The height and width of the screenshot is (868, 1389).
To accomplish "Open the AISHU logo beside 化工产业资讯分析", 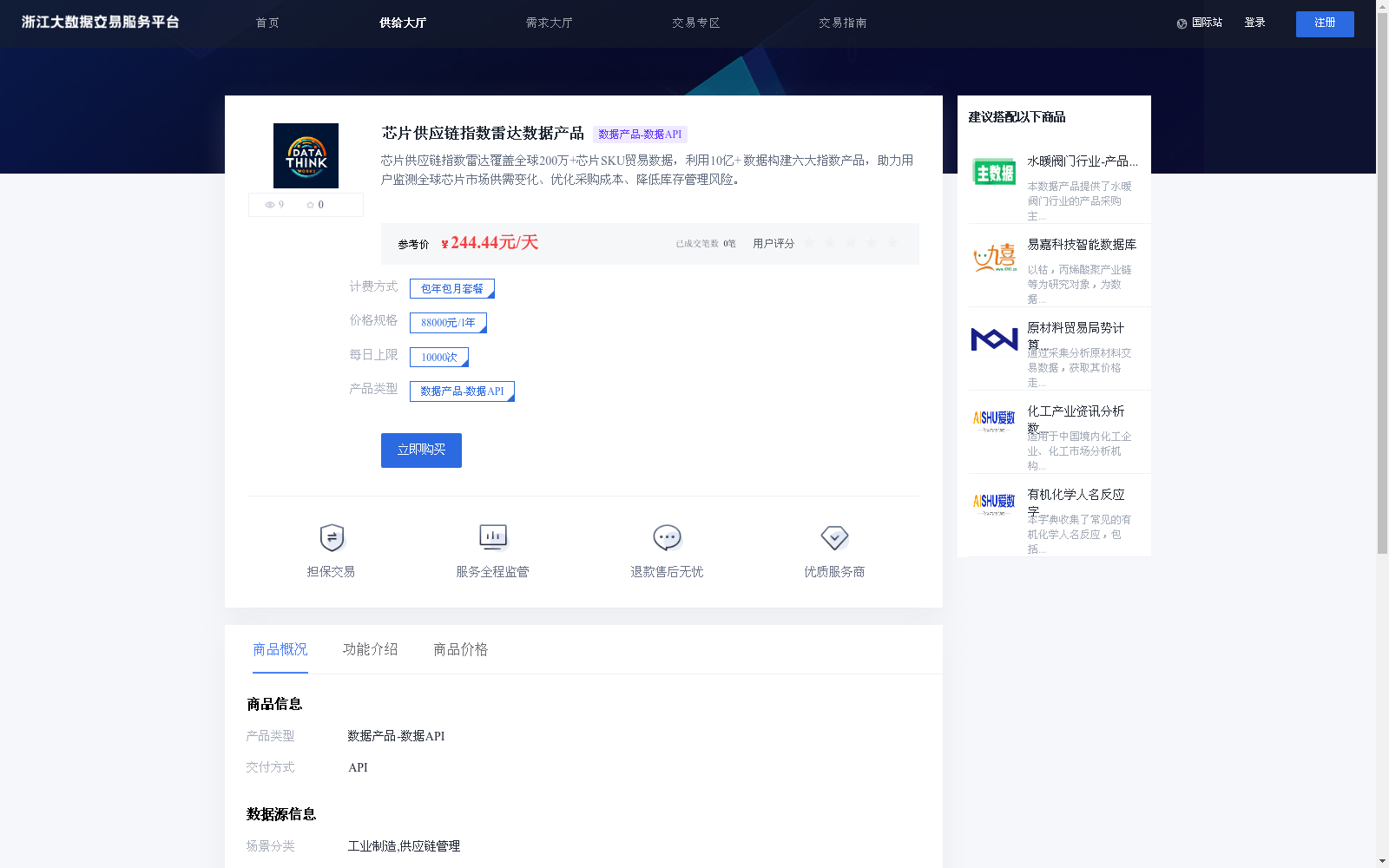I will tap(994, 420).
